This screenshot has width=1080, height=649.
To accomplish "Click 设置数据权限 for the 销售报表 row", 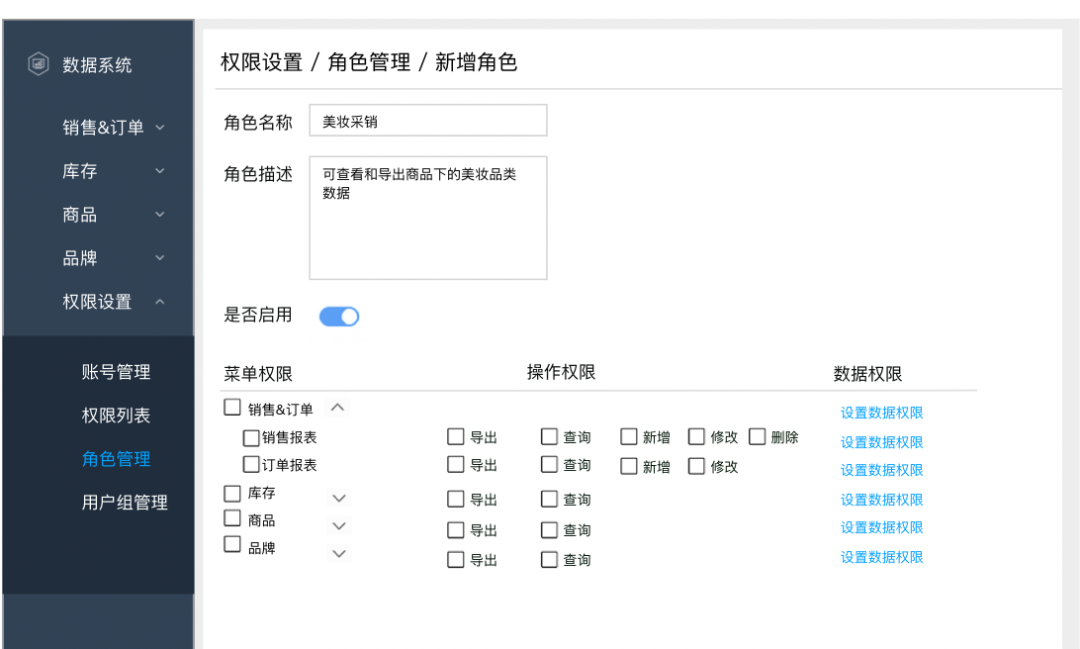I will 881,441.
